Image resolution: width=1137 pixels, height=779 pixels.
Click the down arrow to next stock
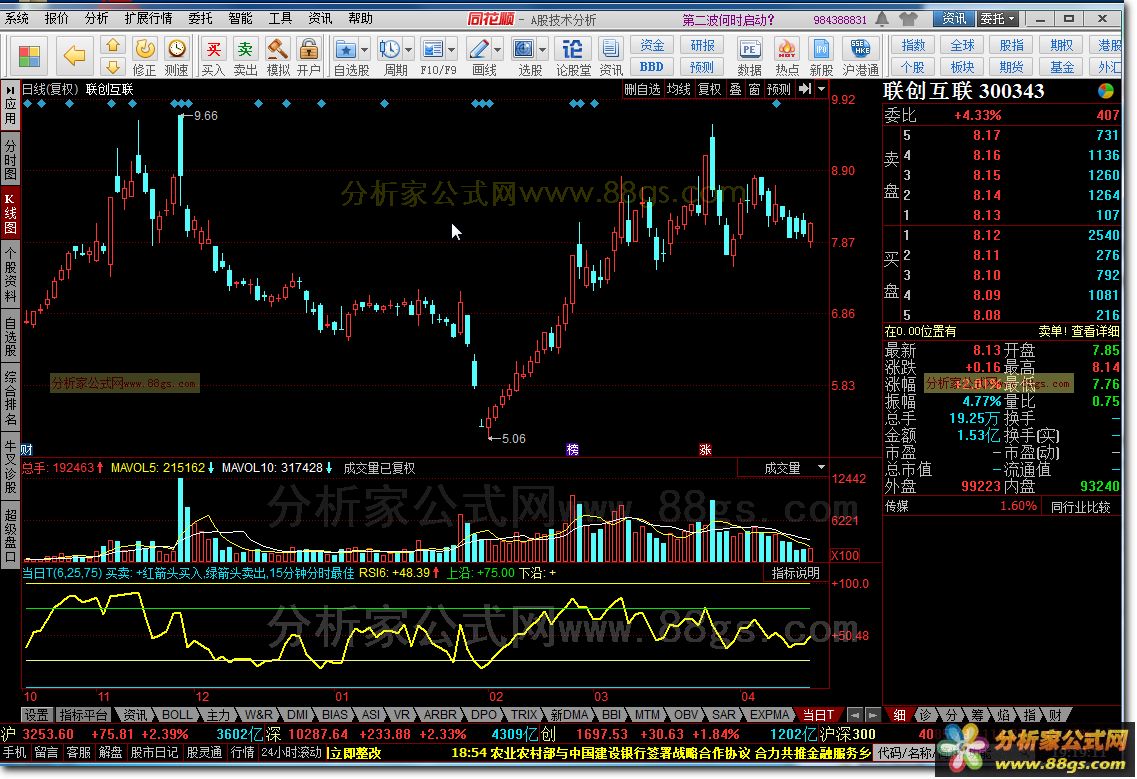(x=112, y=67)
